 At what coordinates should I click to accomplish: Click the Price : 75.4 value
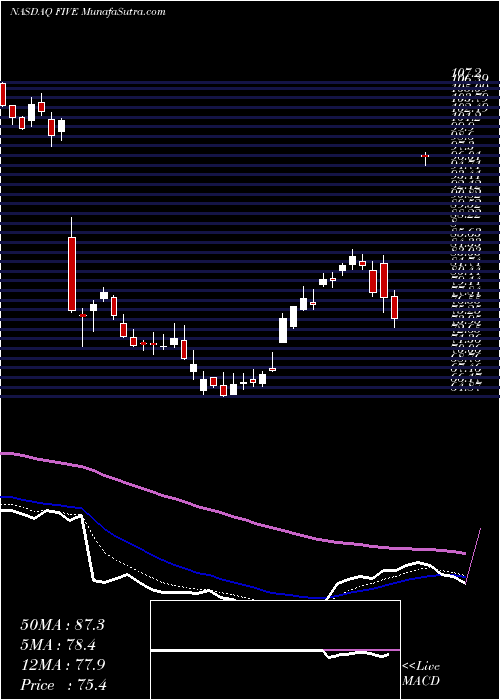pos(63,685)
